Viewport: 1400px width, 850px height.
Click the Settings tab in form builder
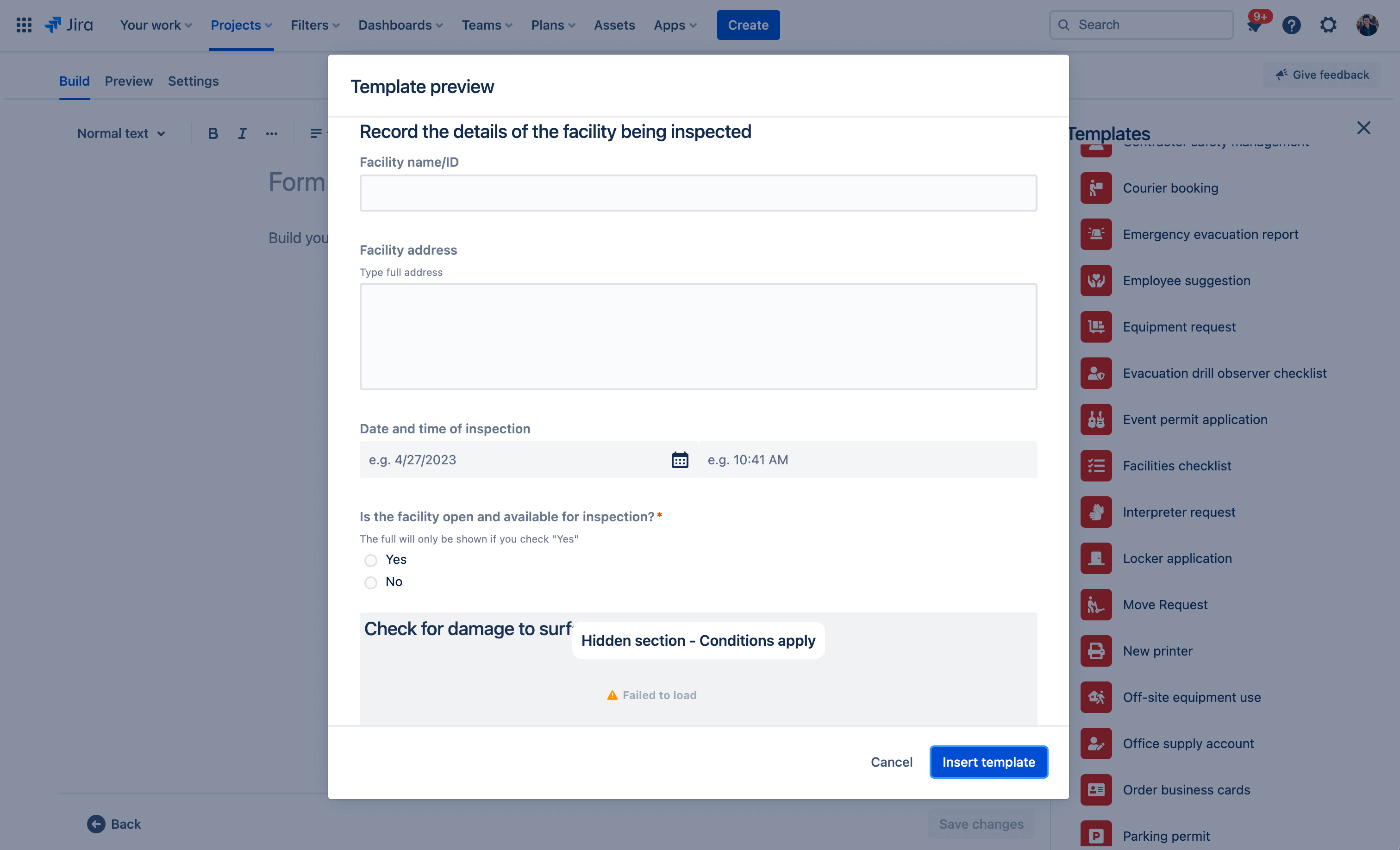pyautogui.click(x=193, y=81)
